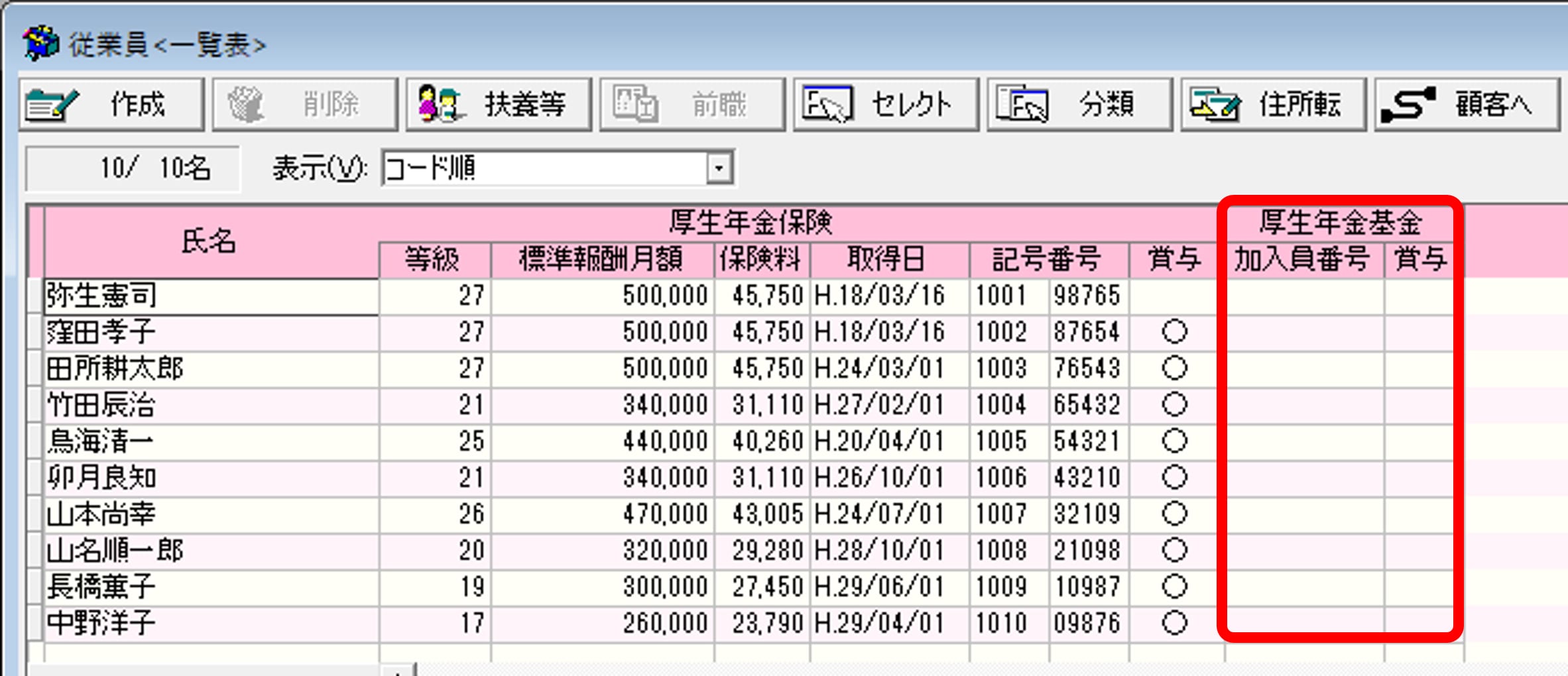Click the 顧客へ export icon
1568x676 pixels.
[x=1408, y=105]
